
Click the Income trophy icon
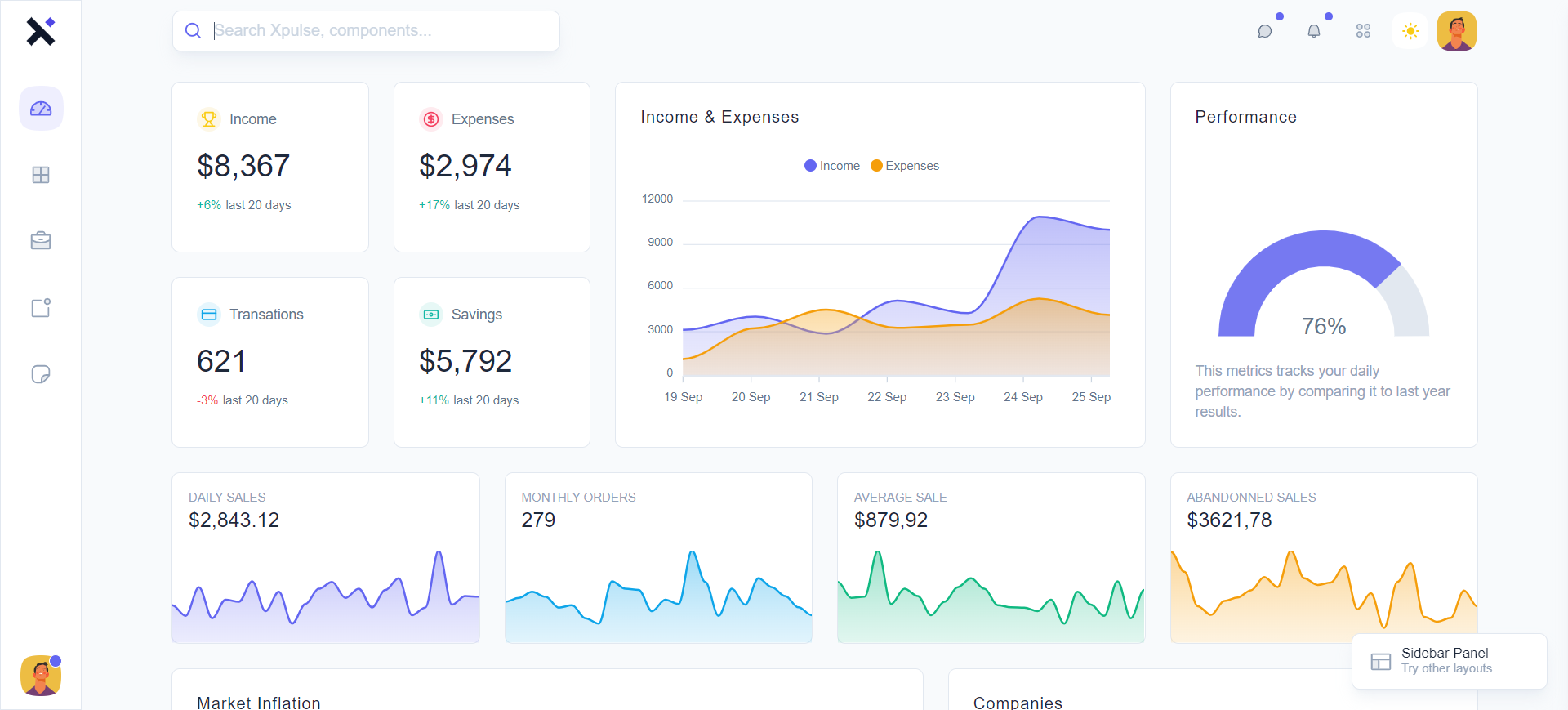(209, 119)
